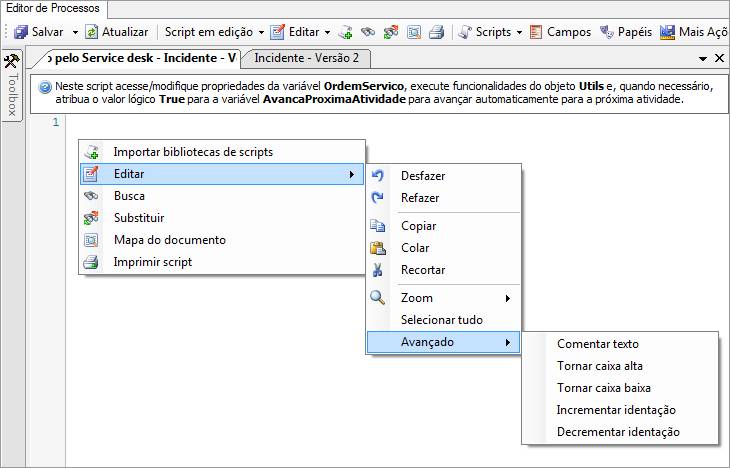This screenshot has width=730, height=468.
Task: Choose Selecionar tudo in submenu
Action: click(443, 320)
